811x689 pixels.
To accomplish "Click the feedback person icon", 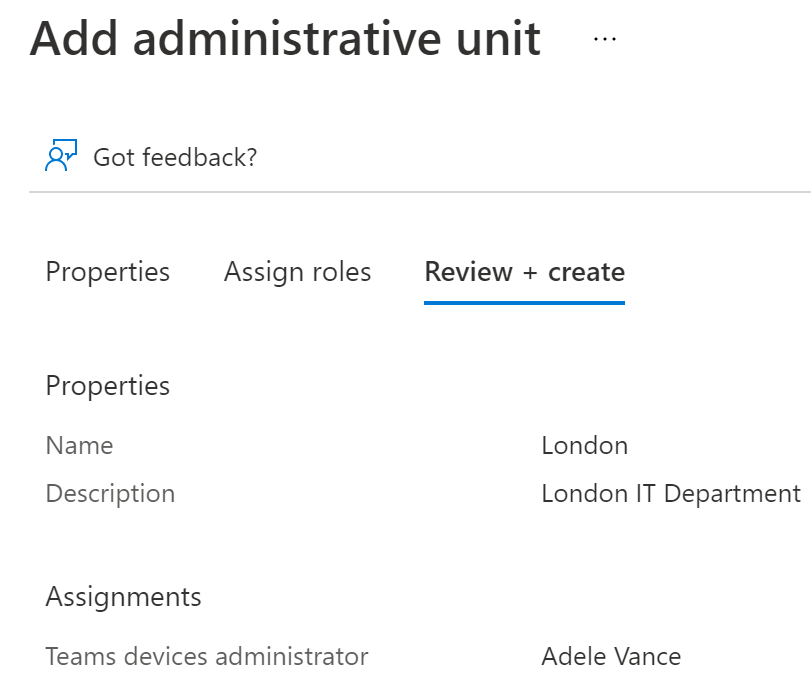I will coord(62,156).
